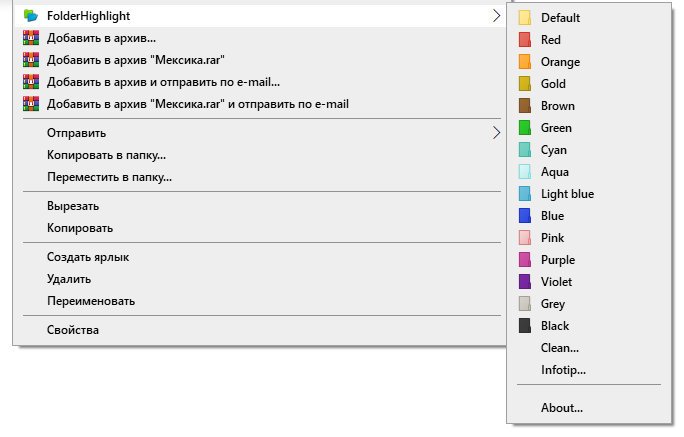Select the "Purple" label in submenu

point(558,260)
